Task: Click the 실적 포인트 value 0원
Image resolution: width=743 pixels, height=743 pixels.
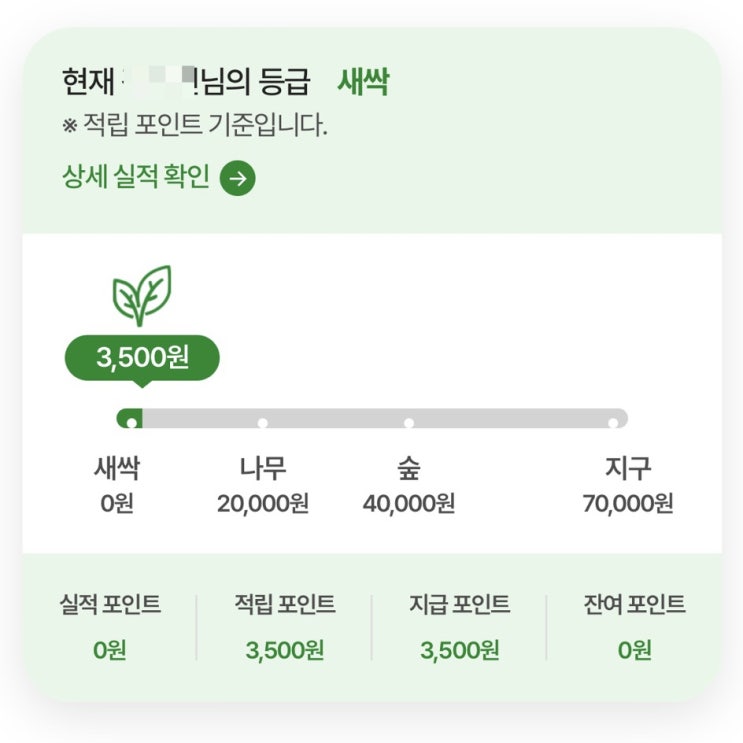Action: 110,650
